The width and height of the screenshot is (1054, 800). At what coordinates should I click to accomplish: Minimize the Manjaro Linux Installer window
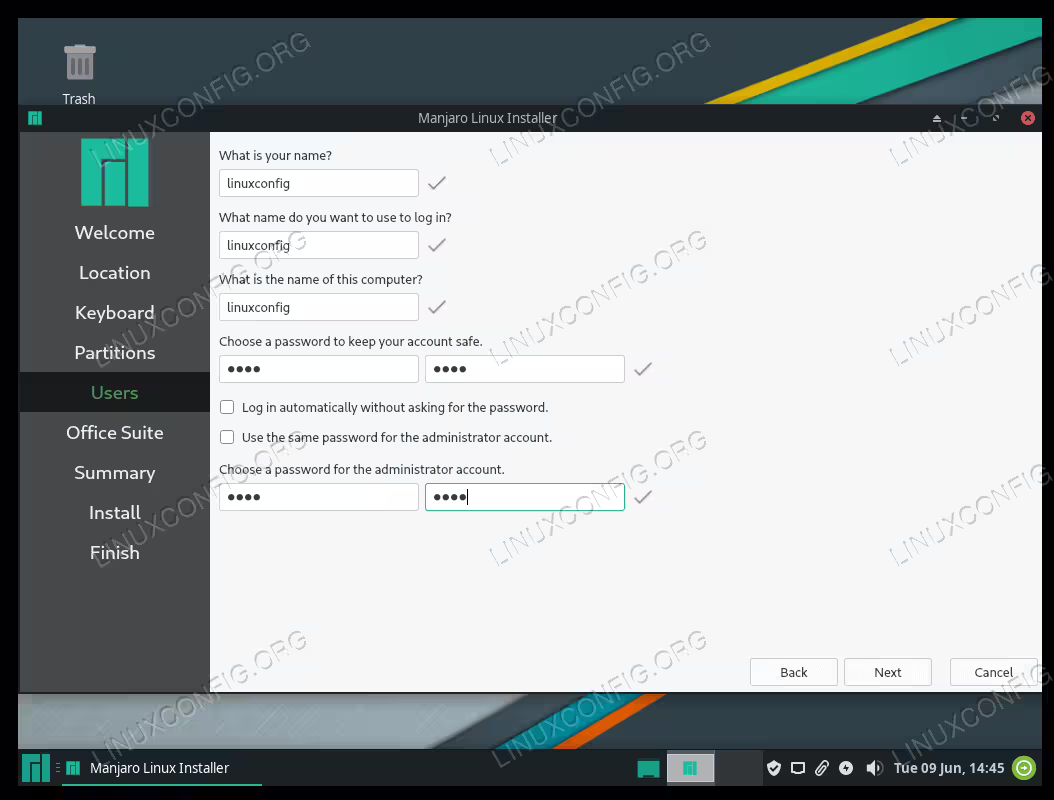point(965,118)
